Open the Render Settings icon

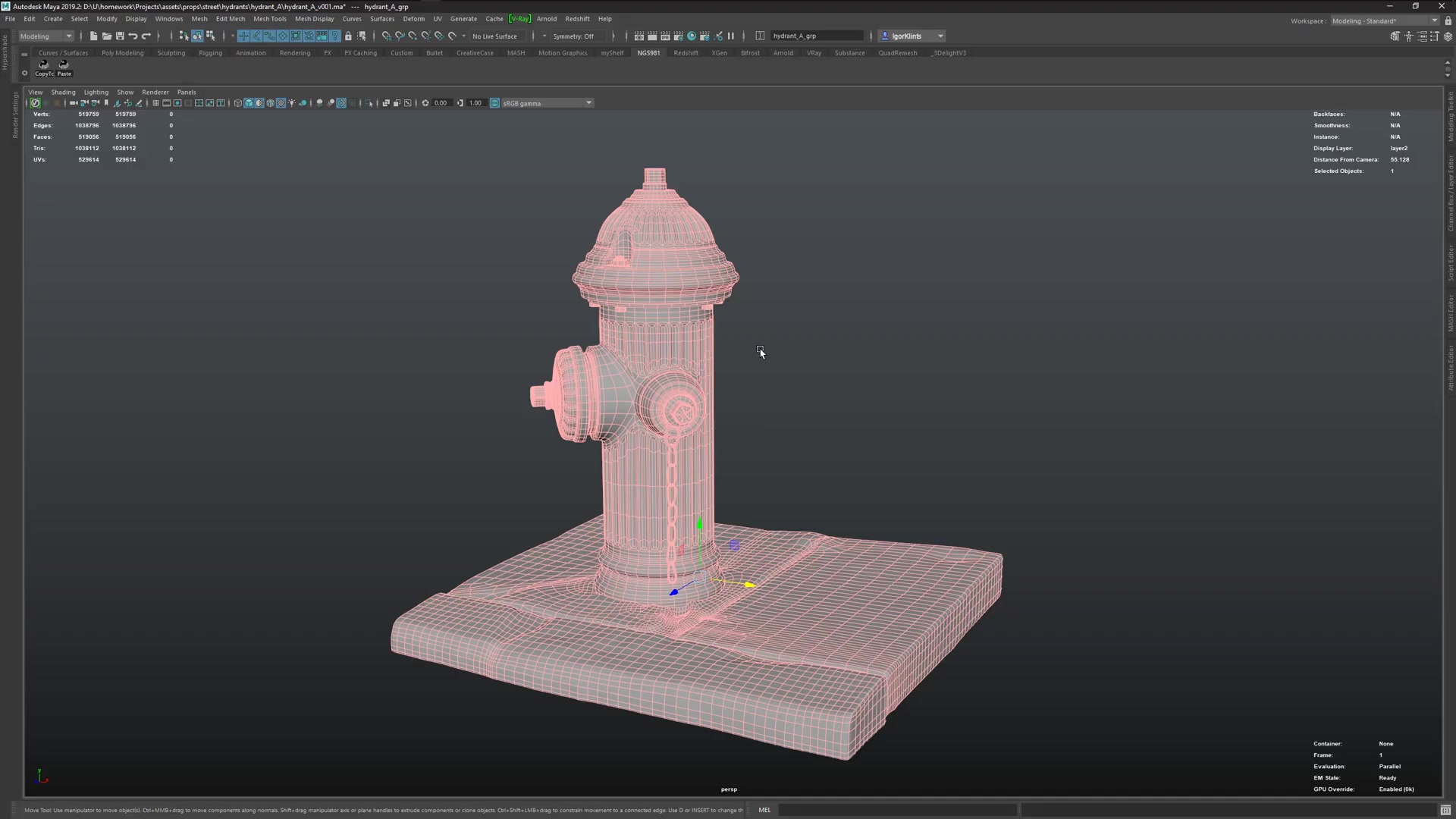pyautogui.click(x=679, y=36)
